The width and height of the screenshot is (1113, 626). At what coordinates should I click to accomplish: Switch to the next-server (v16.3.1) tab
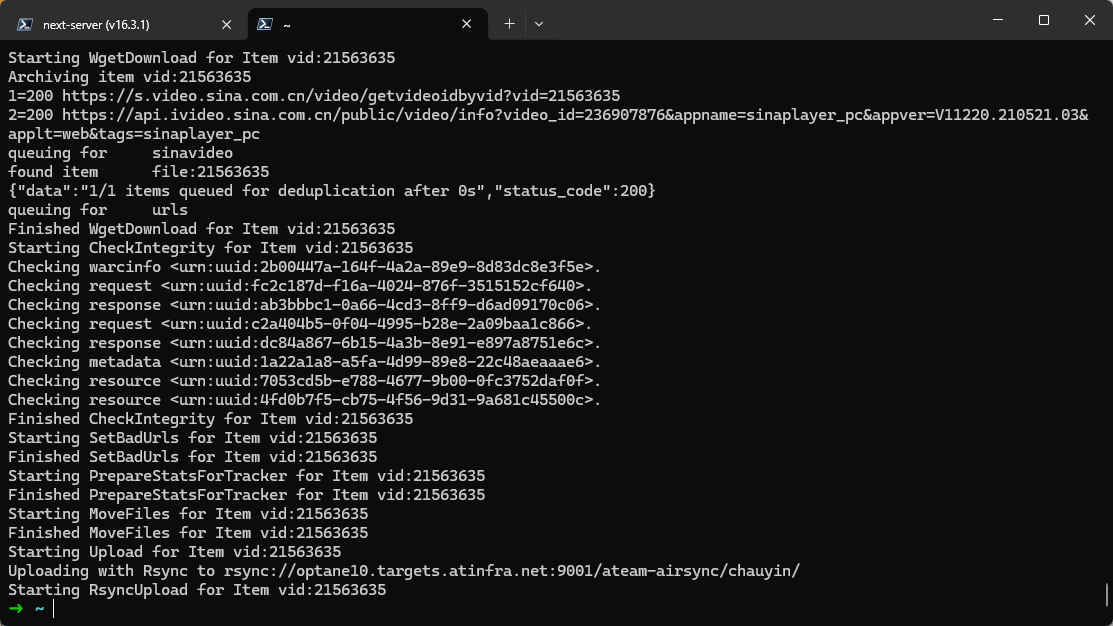(x=97, y=25)
